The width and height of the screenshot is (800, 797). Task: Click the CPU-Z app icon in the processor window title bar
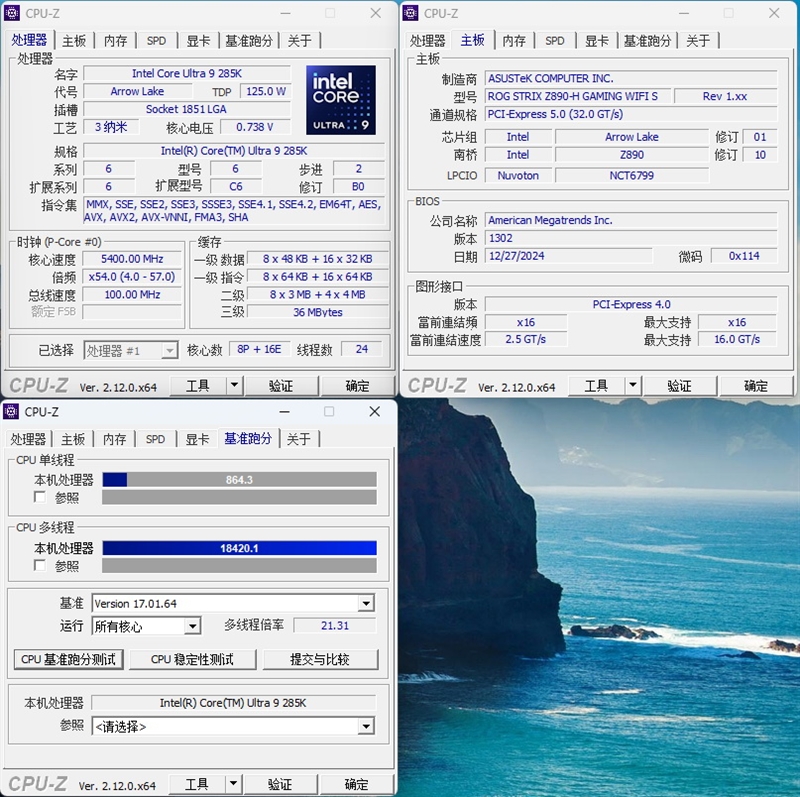(x=12, y=13)
